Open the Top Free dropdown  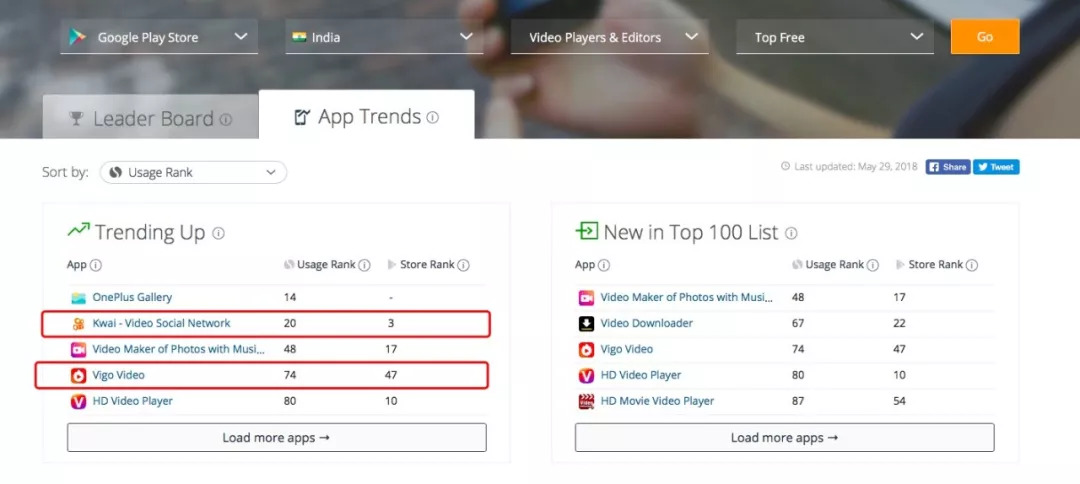click(x=835, y=36)
